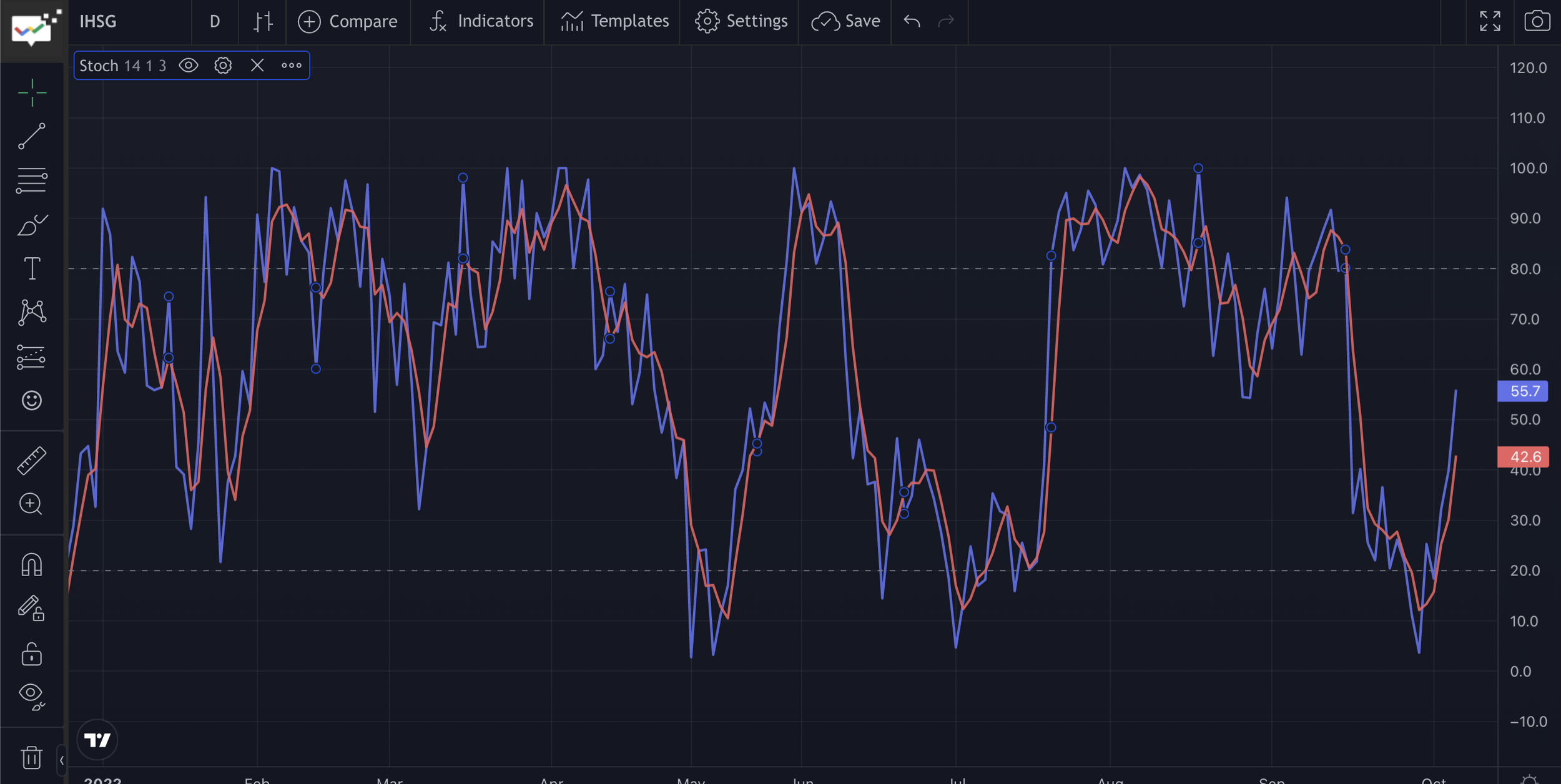This screenshot has height=784, width=1561.
Task: Activate the Zoom In tool
Action: [32, 504]
